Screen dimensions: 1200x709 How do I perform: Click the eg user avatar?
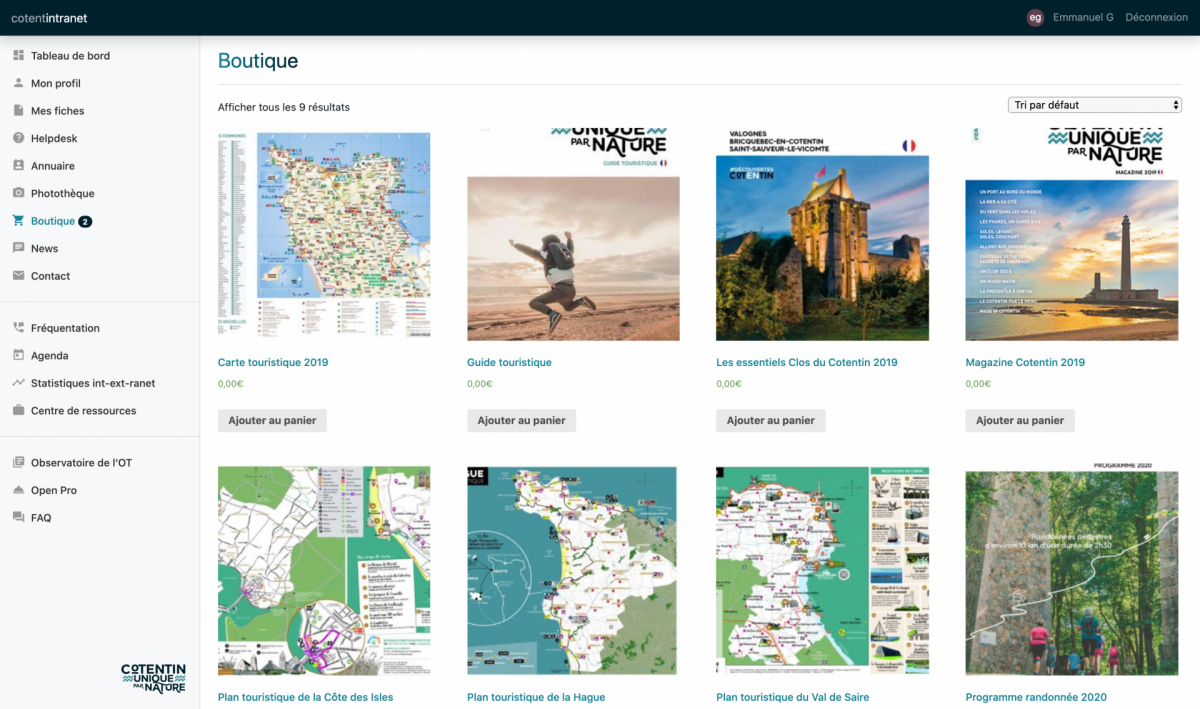(1035, 17)
